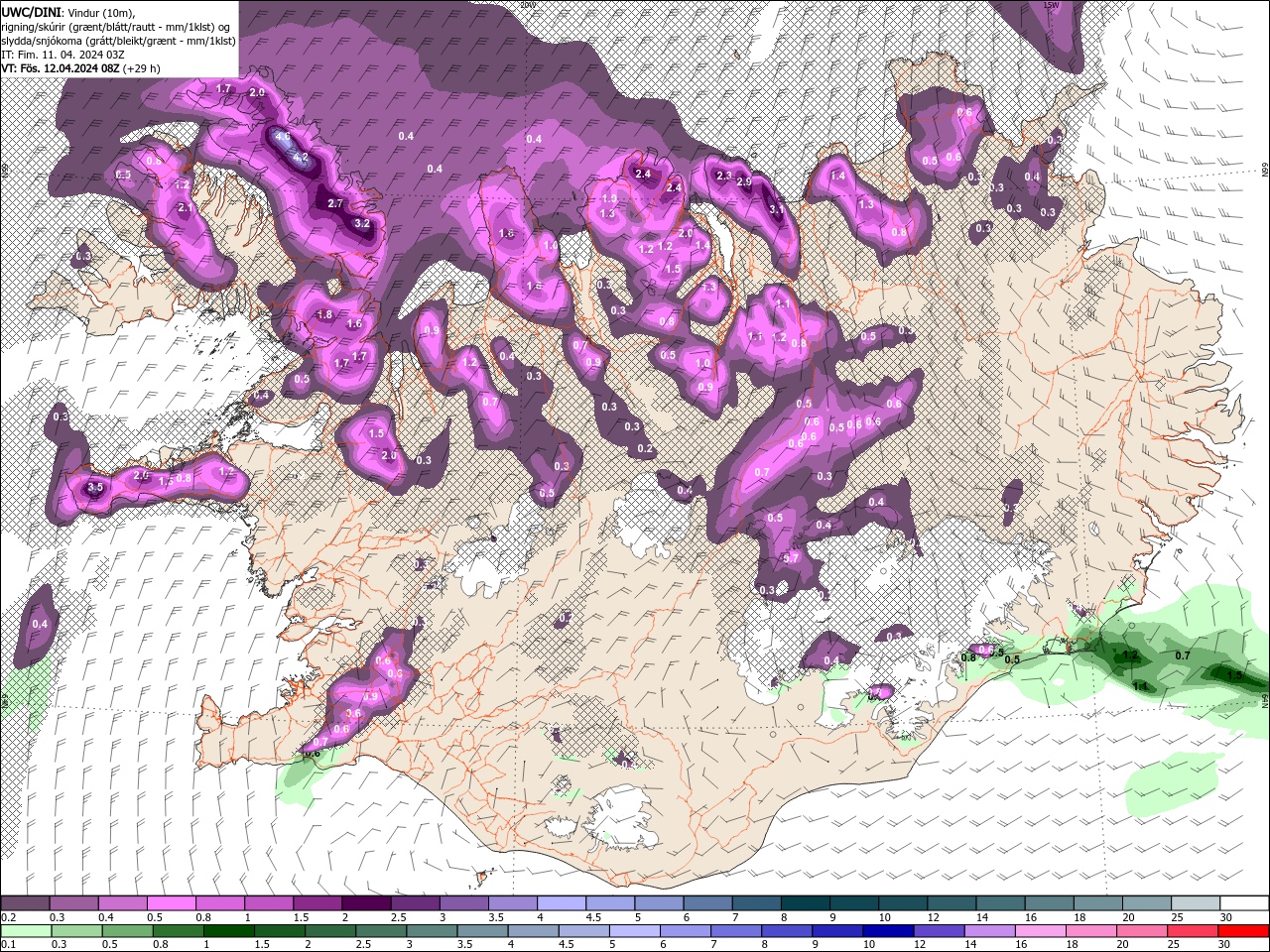This screenshot has width=1270, height=952.
Task: Click the 4.6 snowfall value on the map
Action: pyautogui.click(x=282, y=137)
